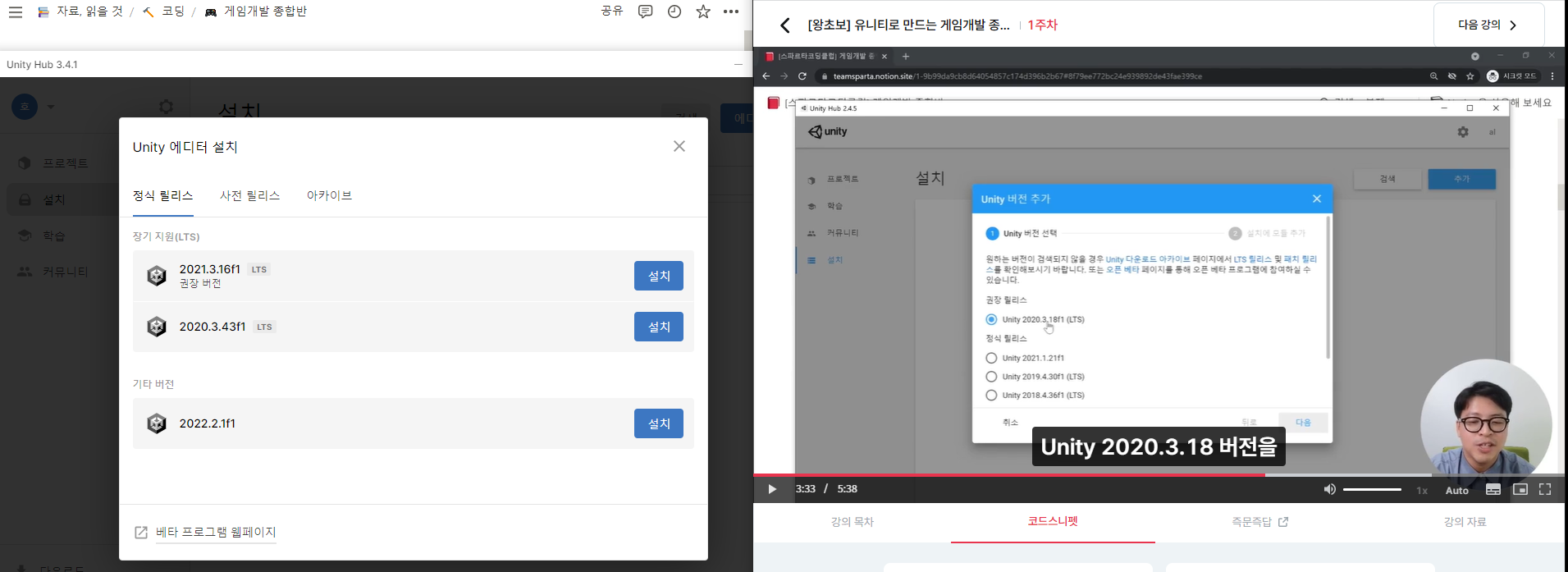Close the Unity 버전 추가 dialog in video
Viewport: 1568px width, 572px height.
click(1317, 199)
